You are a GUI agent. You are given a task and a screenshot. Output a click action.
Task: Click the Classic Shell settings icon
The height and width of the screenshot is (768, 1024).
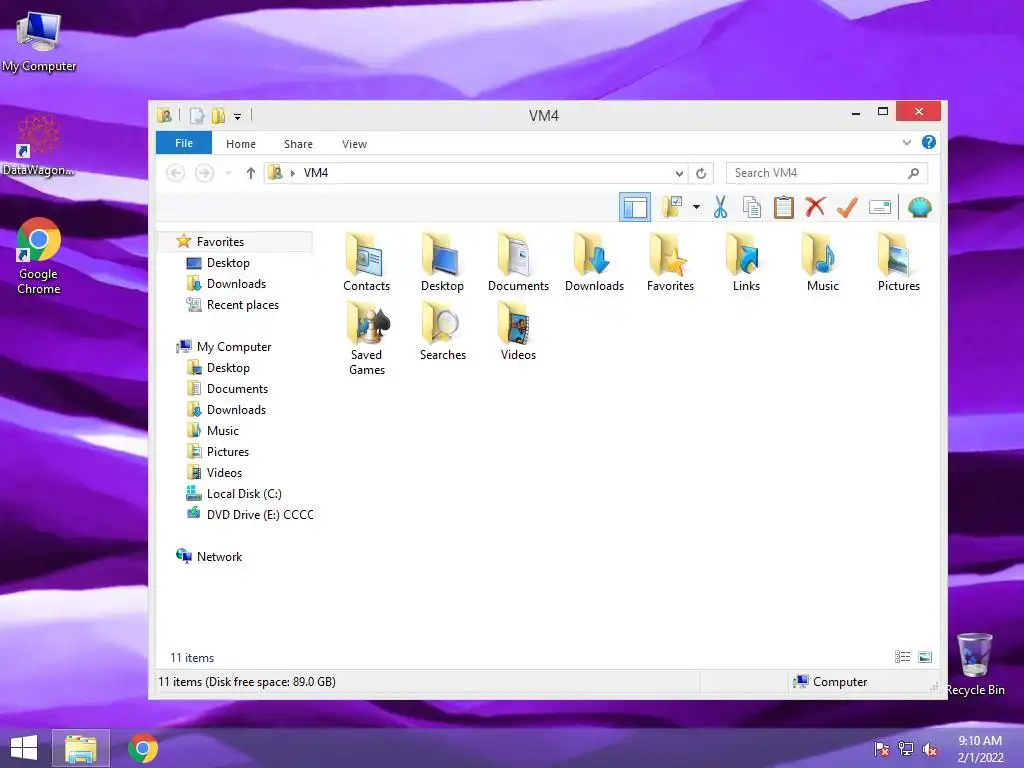tap(920, 208)
